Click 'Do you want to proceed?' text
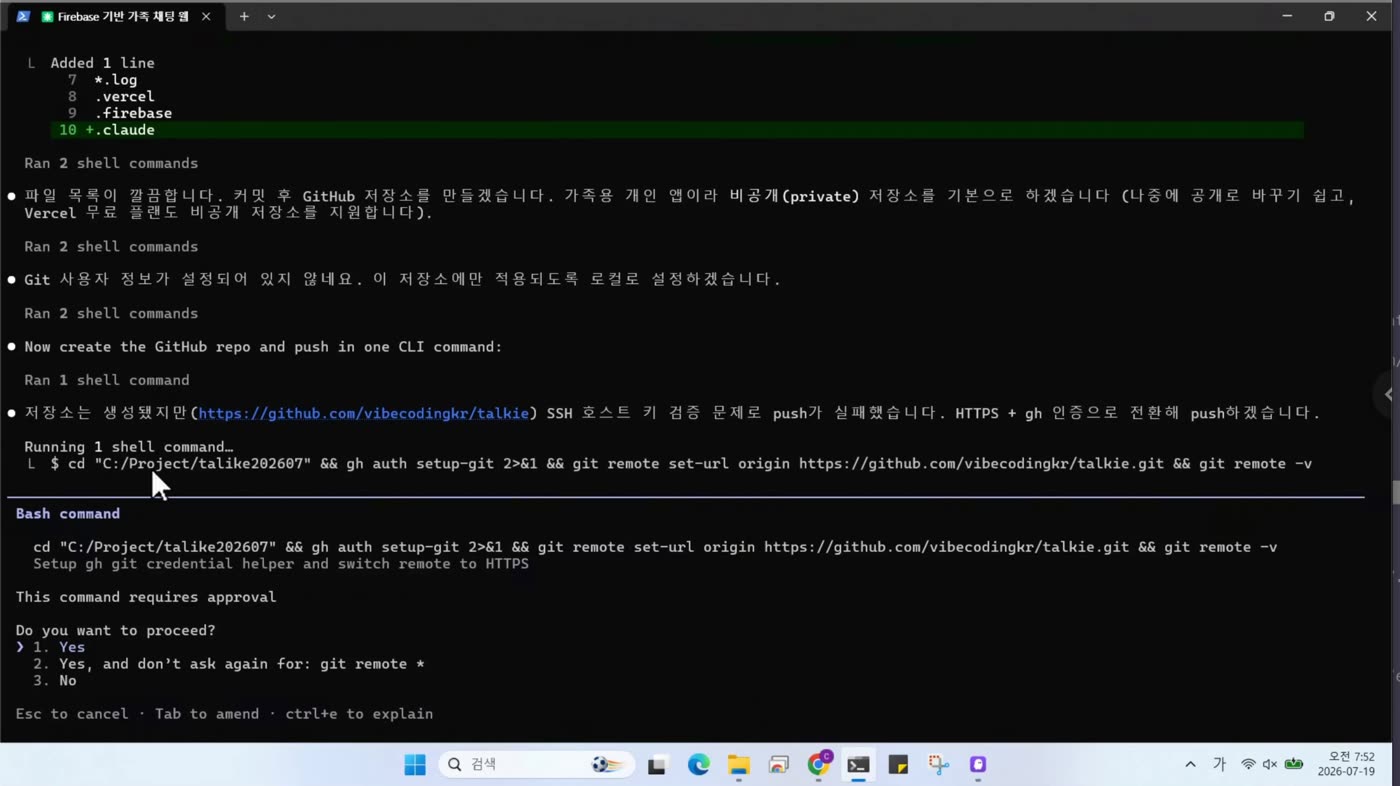Viewport: 1400px width, 786px height. pos(116,631)
